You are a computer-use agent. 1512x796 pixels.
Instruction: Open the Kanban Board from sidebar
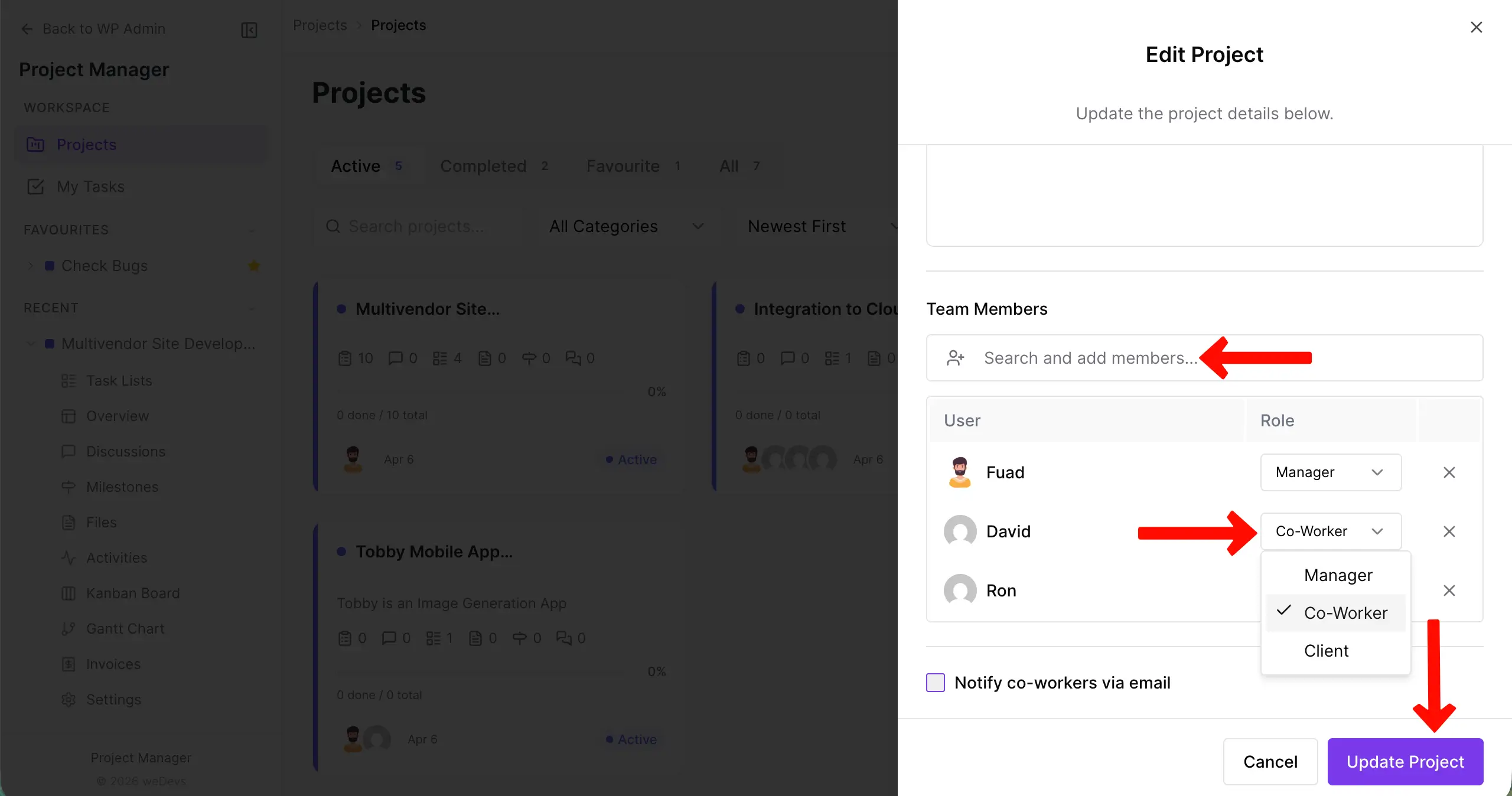[x=133, y=593]
